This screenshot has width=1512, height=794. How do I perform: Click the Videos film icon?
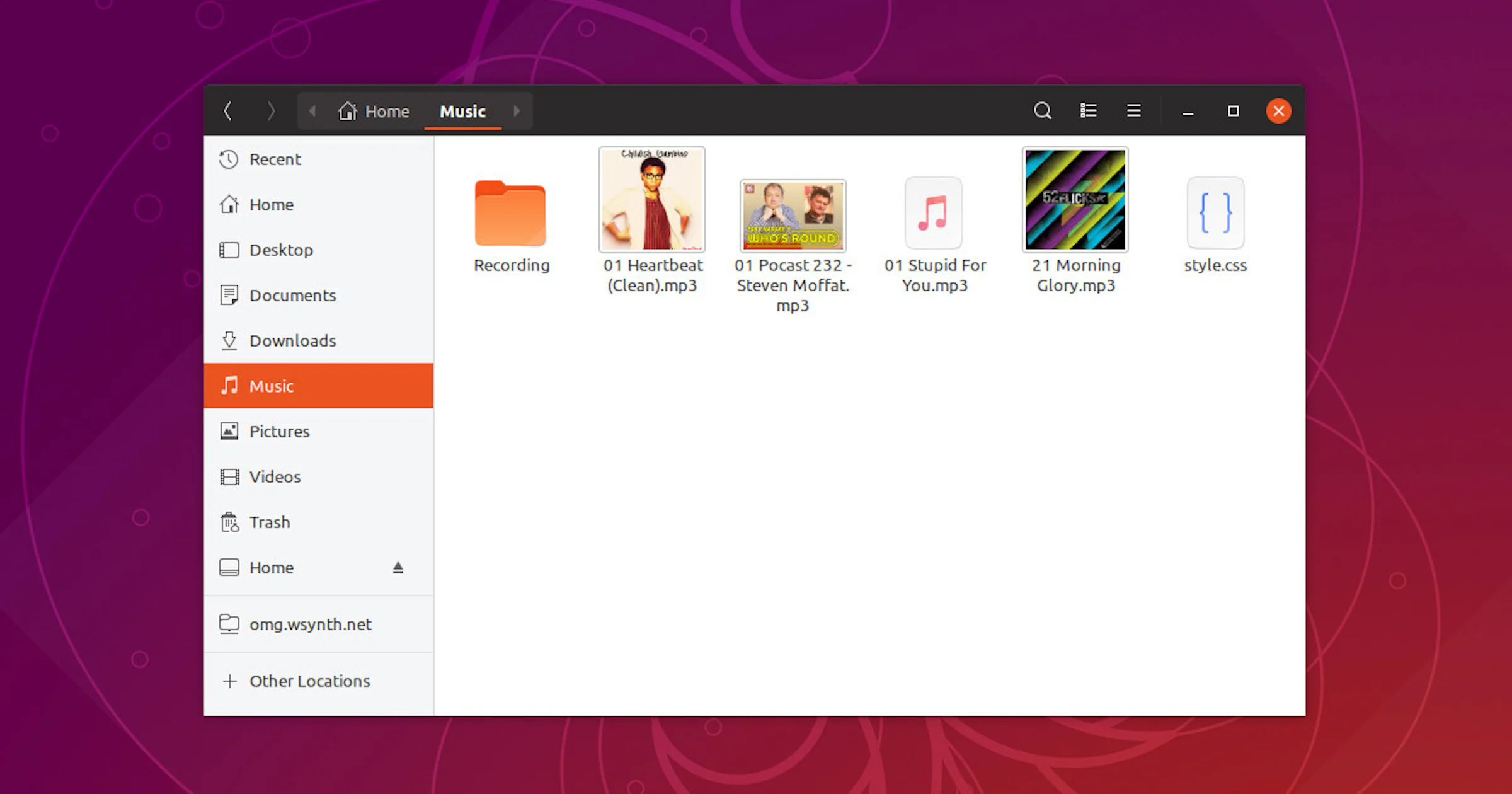pyautogui.click(x=229, y=477)
